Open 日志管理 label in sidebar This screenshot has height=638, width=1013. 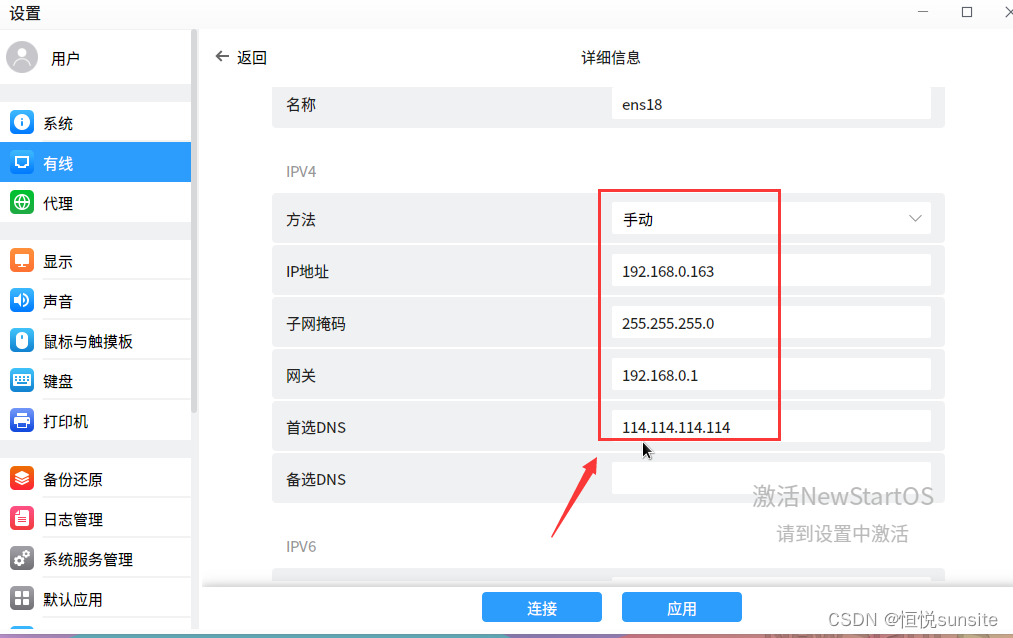tap(73, 519)
